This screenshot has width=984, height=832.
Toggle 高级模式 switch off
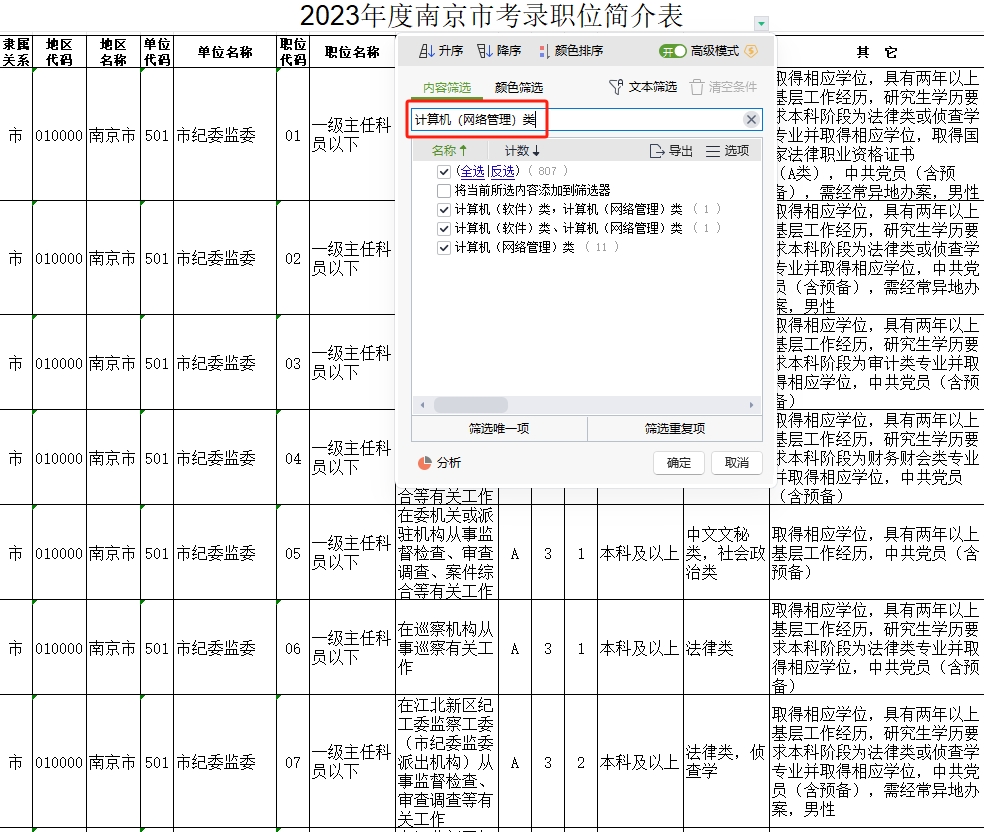tap(673, 51)
